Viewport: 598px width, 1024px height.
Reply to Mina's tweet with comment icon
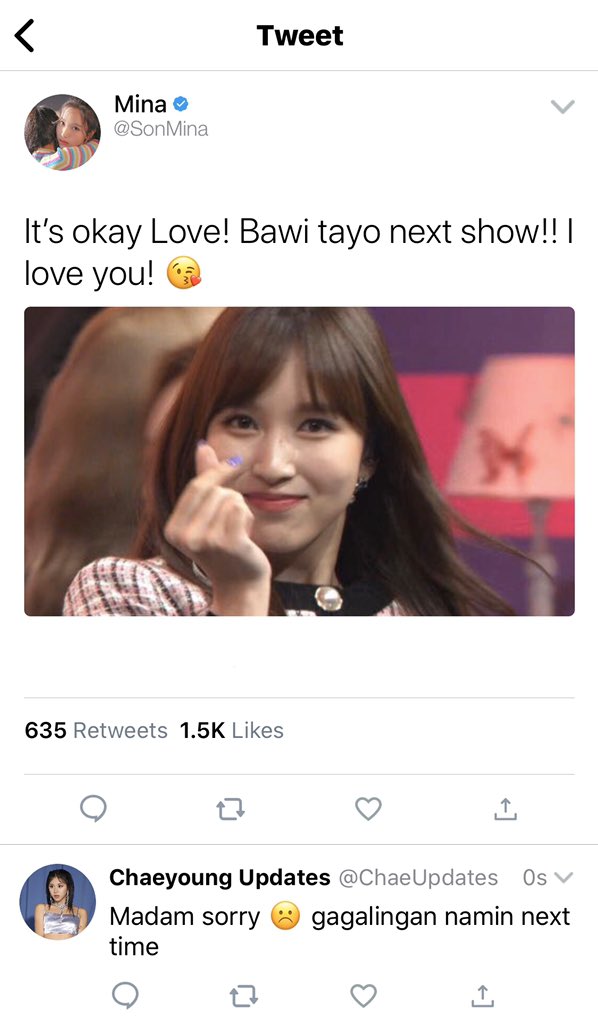(93, 809)
